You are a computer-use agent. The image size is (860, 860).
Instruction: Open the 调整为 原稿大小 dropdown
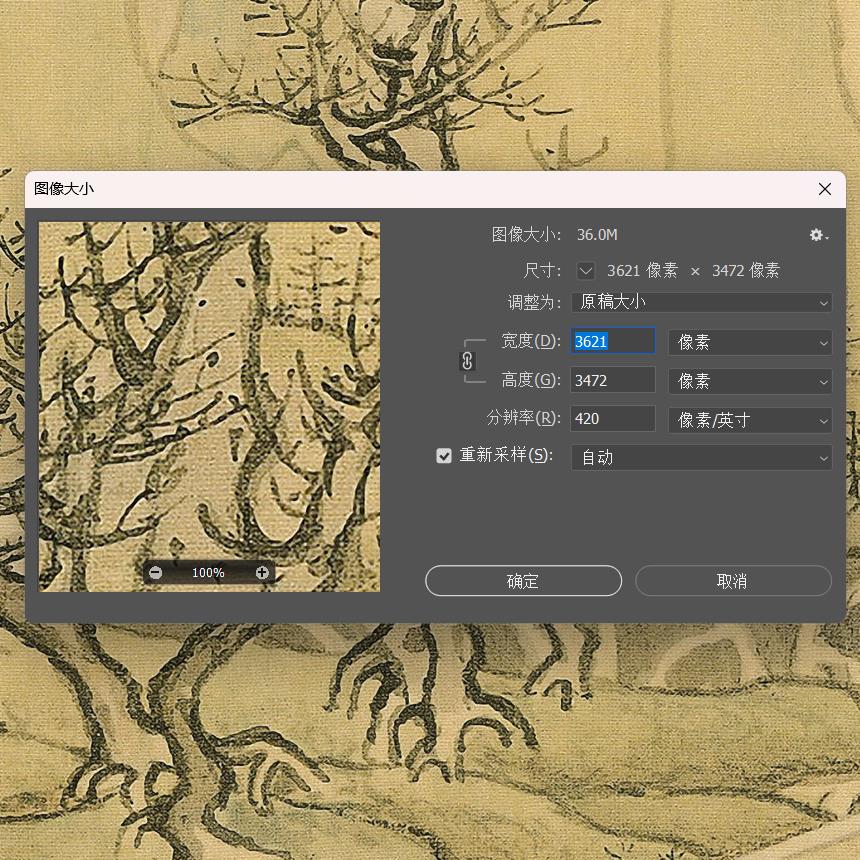click(701, 302)
